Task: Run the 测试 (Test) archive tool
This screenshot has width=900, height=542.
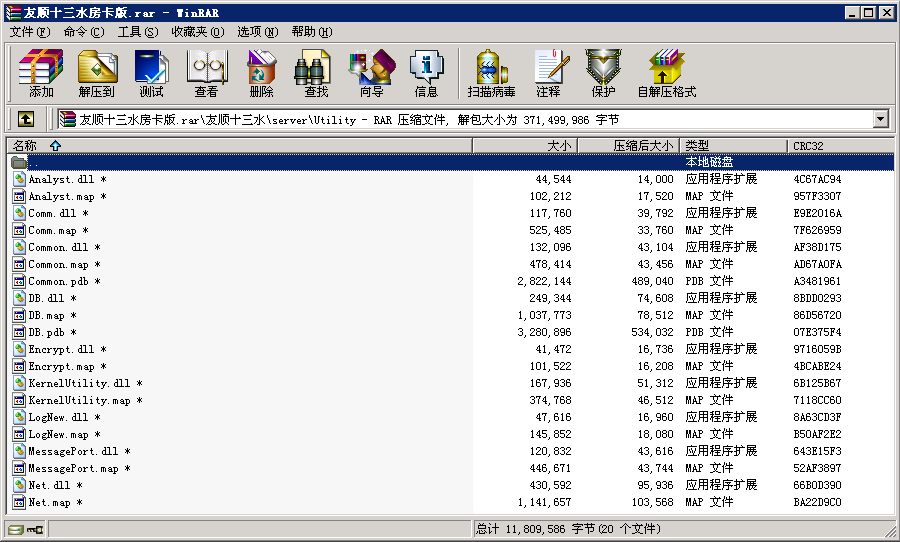Action: [x=151, y=73]
